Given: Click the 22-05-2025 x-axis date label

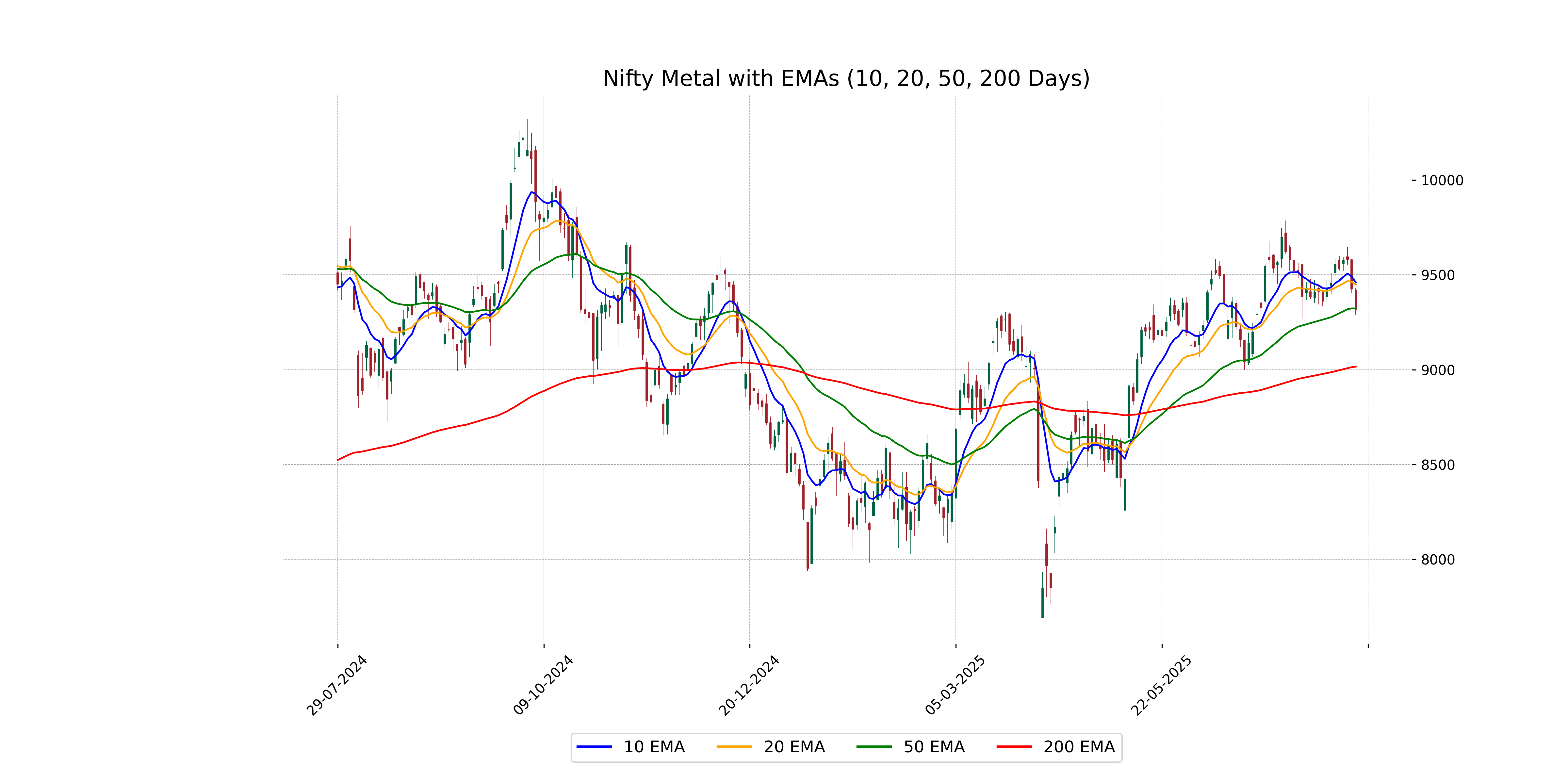Looking at the screenshot, I should pyautogui.click(x=1161, y=685).
